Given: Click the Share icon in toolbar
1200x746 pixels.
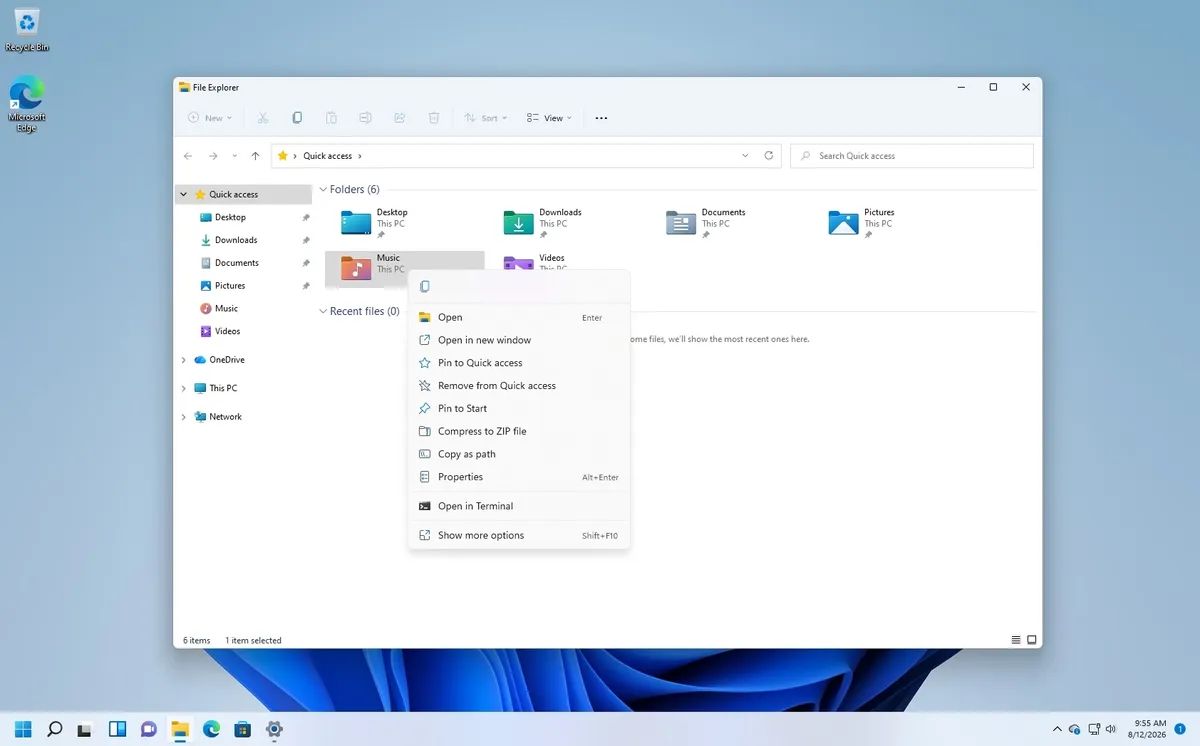Looking at the screenshot, I should tap(399, 118).
